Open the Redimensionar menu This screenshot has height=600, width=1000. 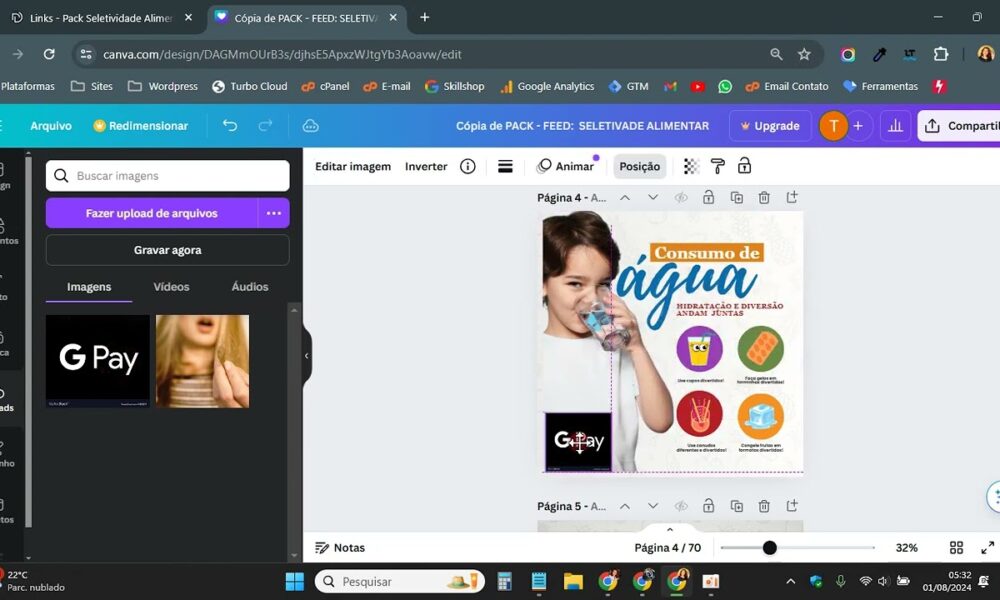pyautogui.click(x=140, y=126)
